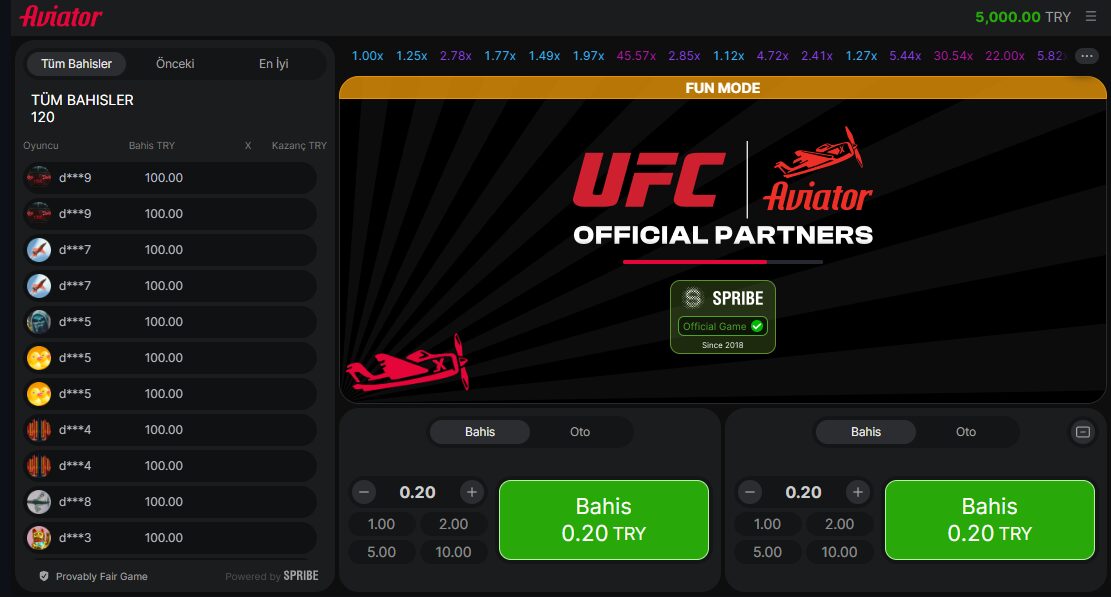Open the 1.25x round in history

tap(412, 56)
